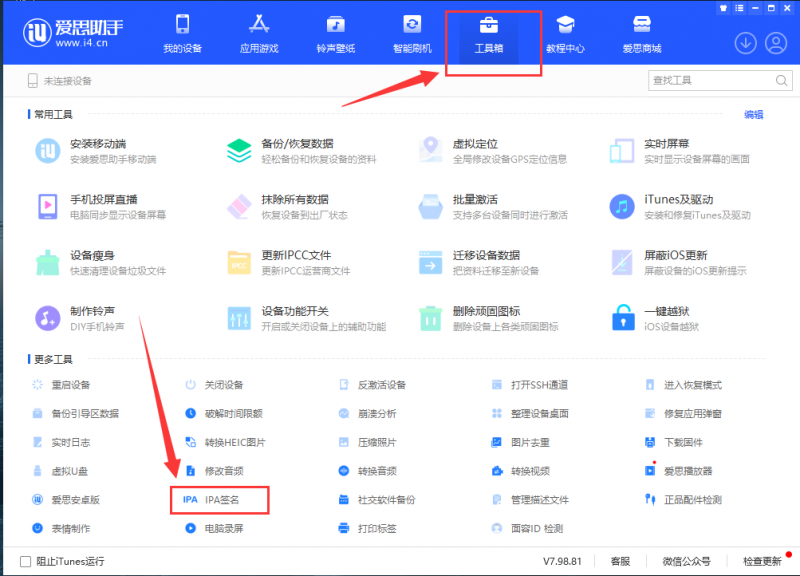Switch to the 铃声壁纸 tab
This screenshot has width=800, height=576.
pos(336,34)
